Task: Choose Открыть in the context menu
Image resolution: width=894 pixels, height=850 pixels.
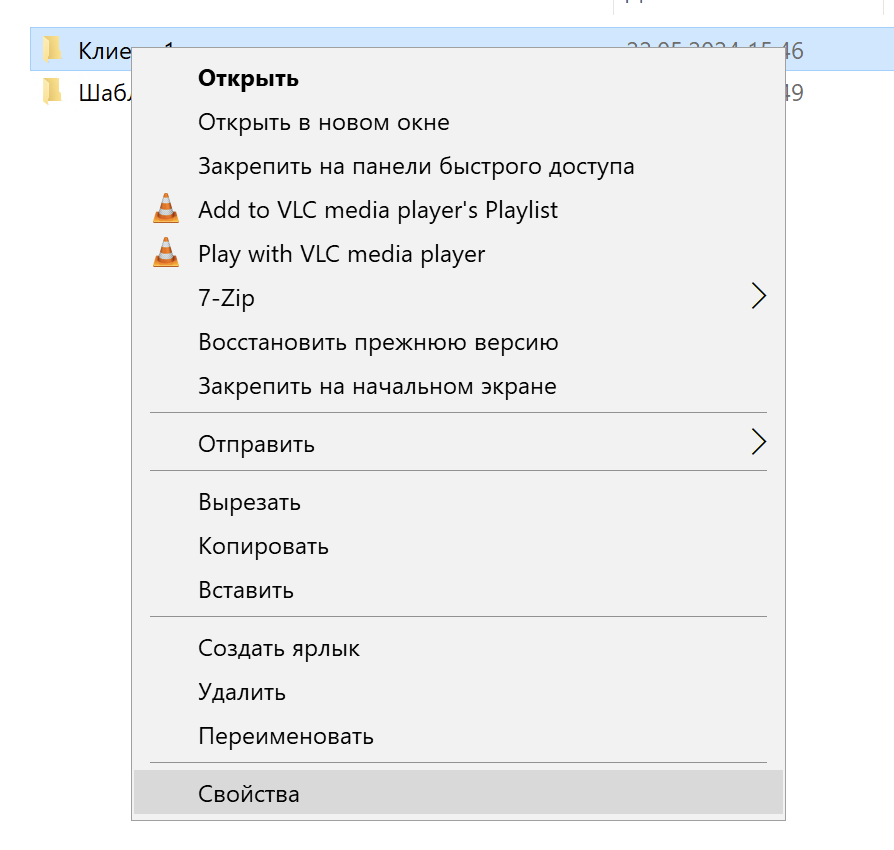Action: 249,78
